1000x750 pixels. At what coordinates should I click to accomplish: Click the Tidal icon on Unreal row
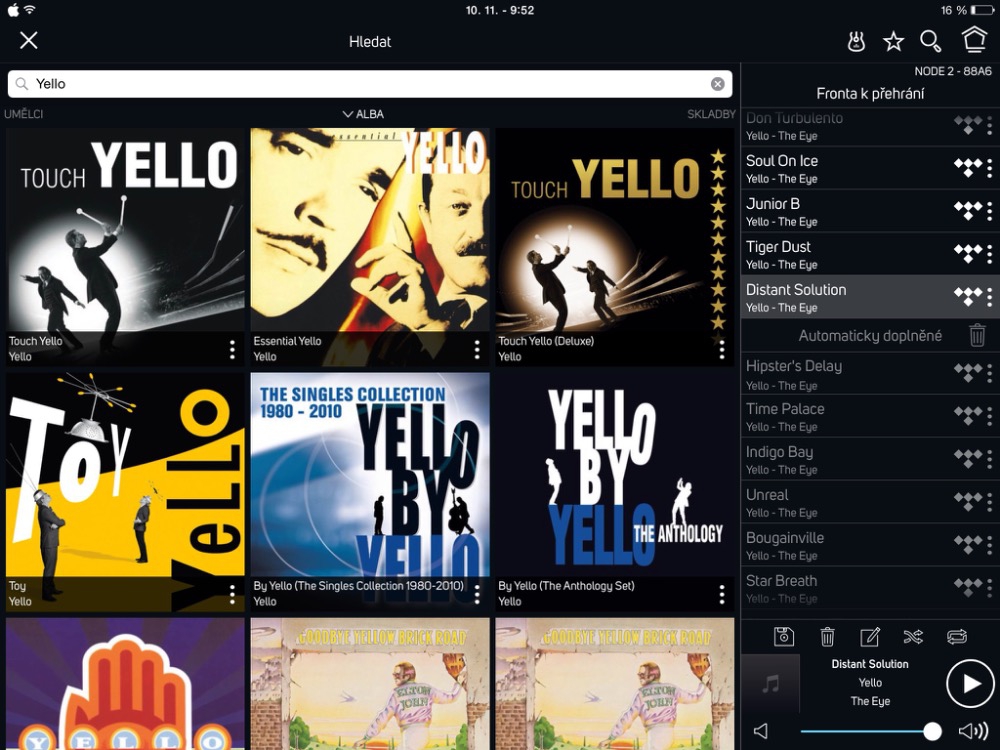click(x=967, y=502)
